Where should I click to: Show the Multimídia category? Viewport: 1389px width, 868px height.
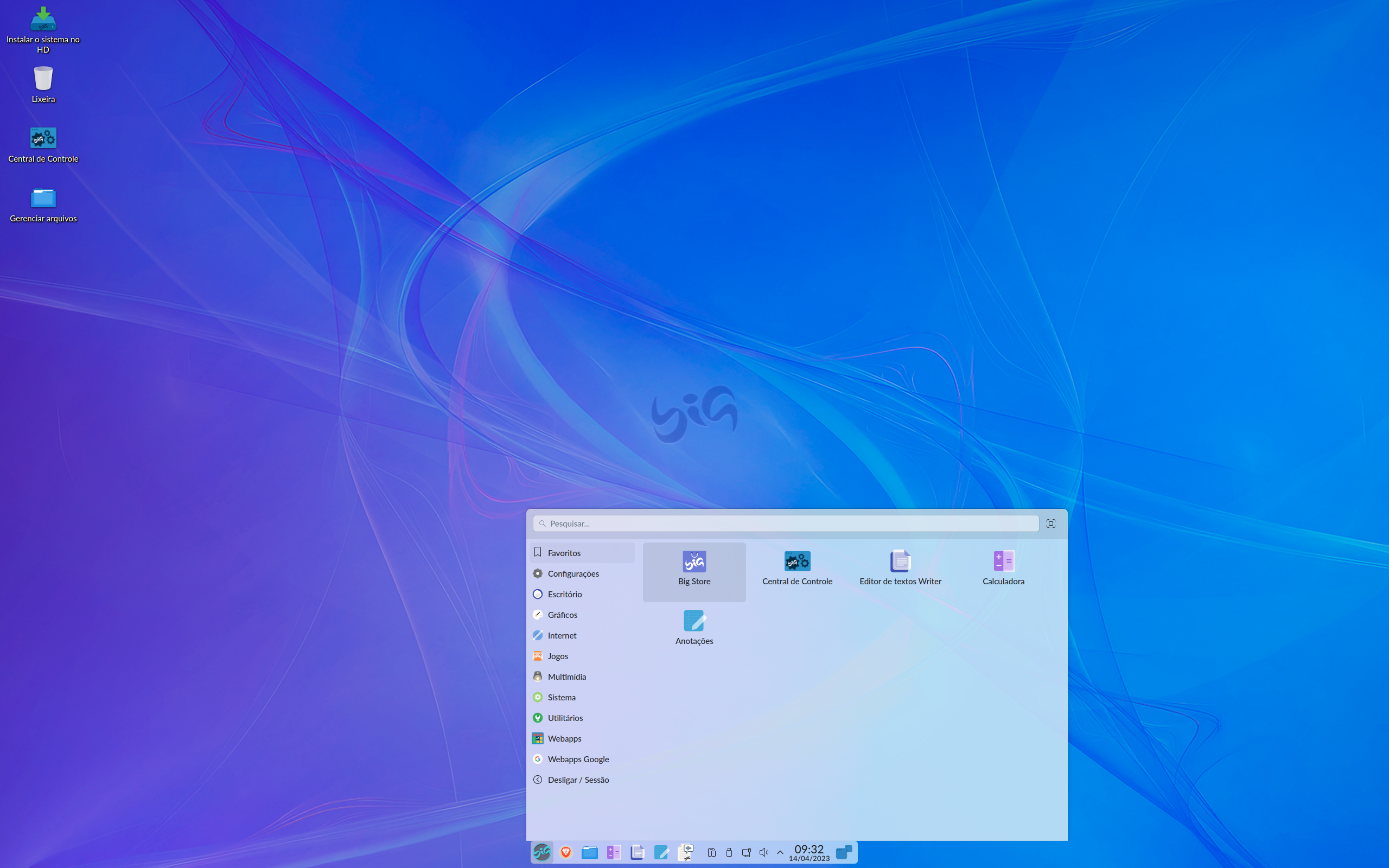pyautogui.click(x=582, y=677)
